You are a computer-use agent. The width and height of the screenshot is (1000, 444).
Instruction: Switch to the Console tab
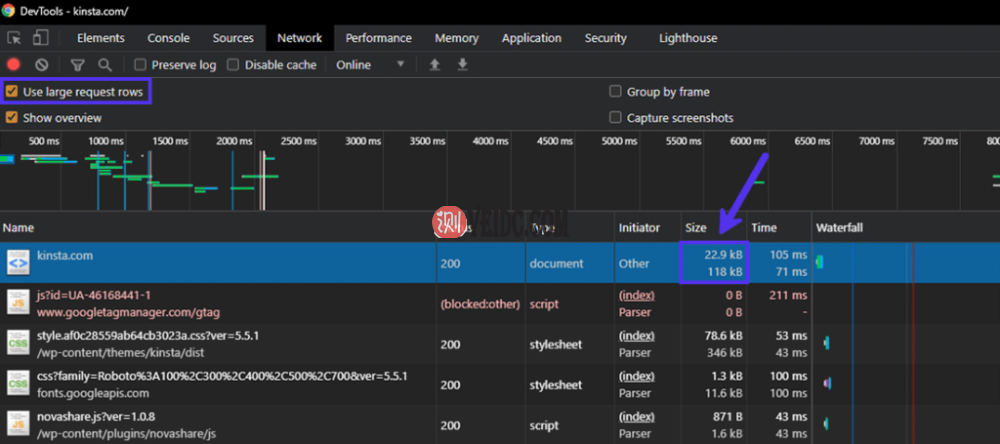point(168,38)
